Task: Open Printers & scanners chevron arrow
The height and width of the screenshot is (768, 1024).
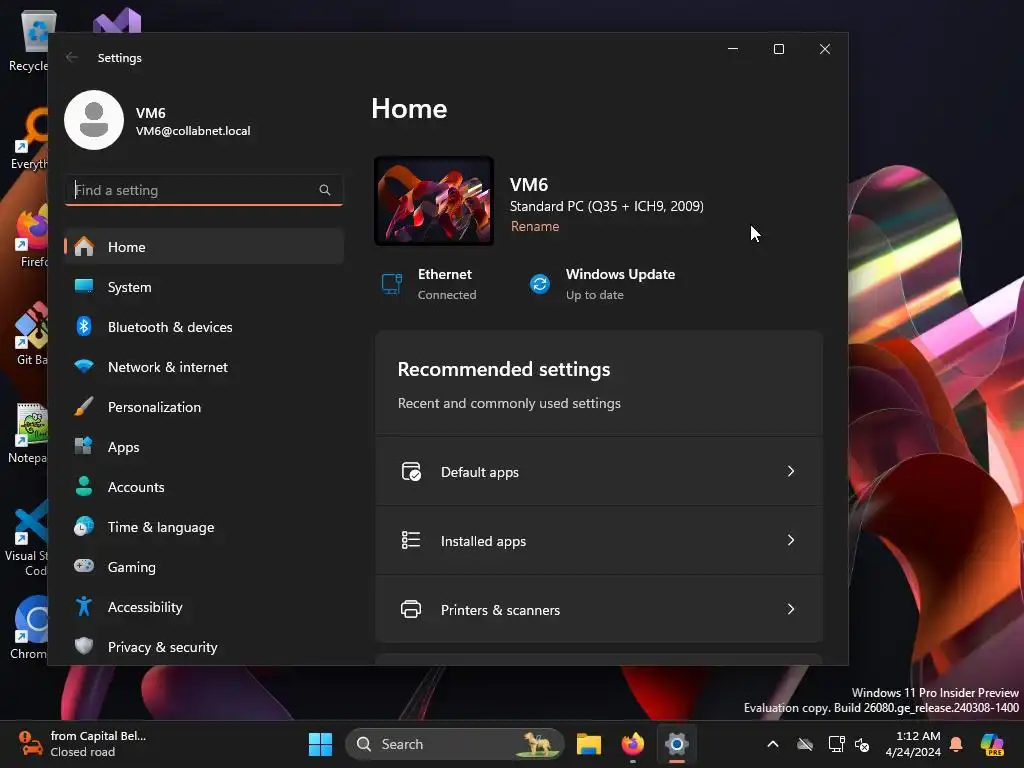Action: pos(791,609)
